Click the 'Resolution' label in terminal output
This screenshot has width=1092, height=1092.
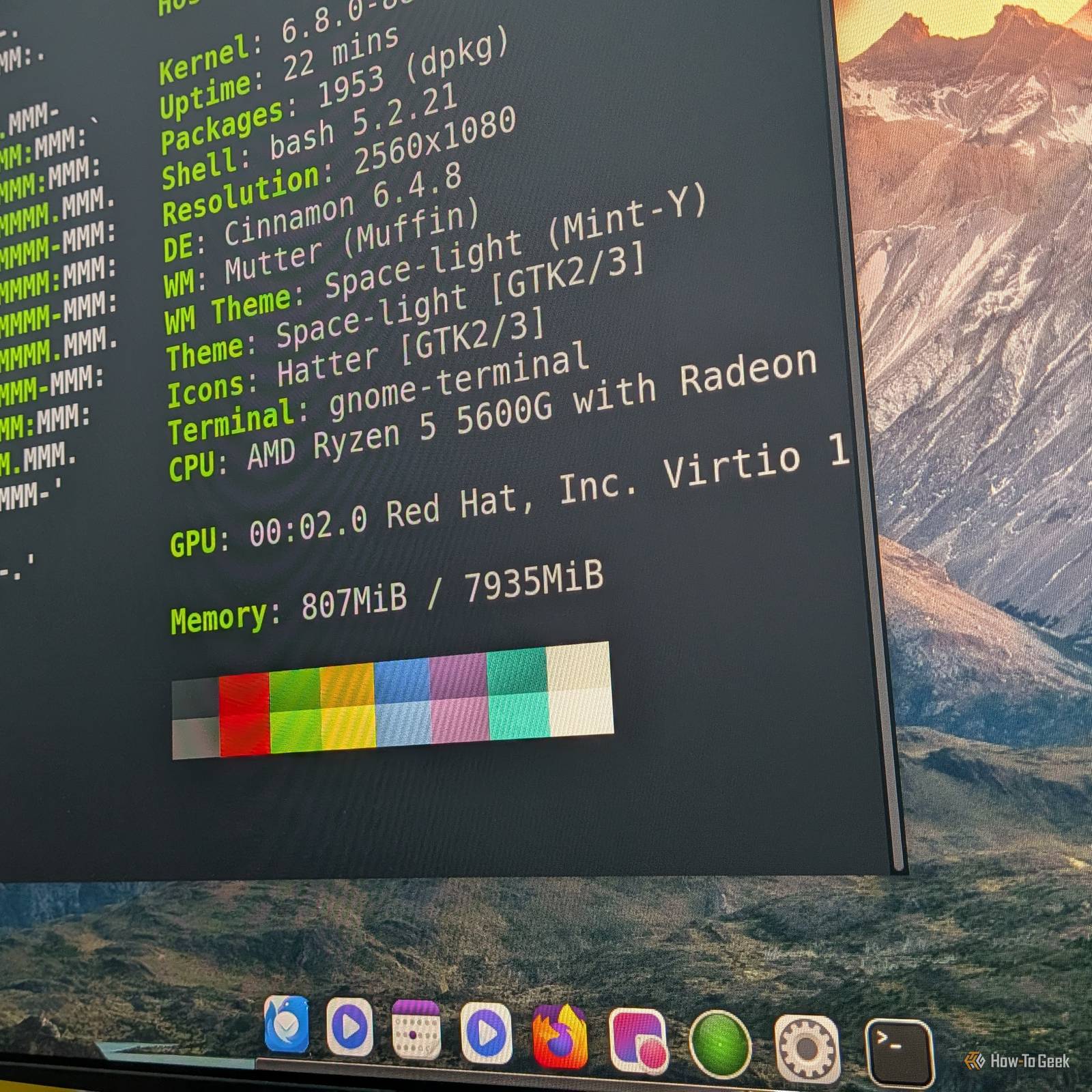pos(241,195)
